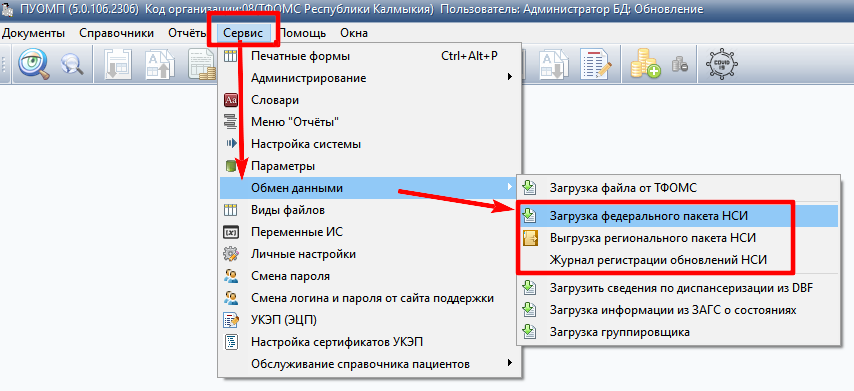
Task: Click the COVID-19 virus toolbar icon
Action: click(x=721, y=64)
